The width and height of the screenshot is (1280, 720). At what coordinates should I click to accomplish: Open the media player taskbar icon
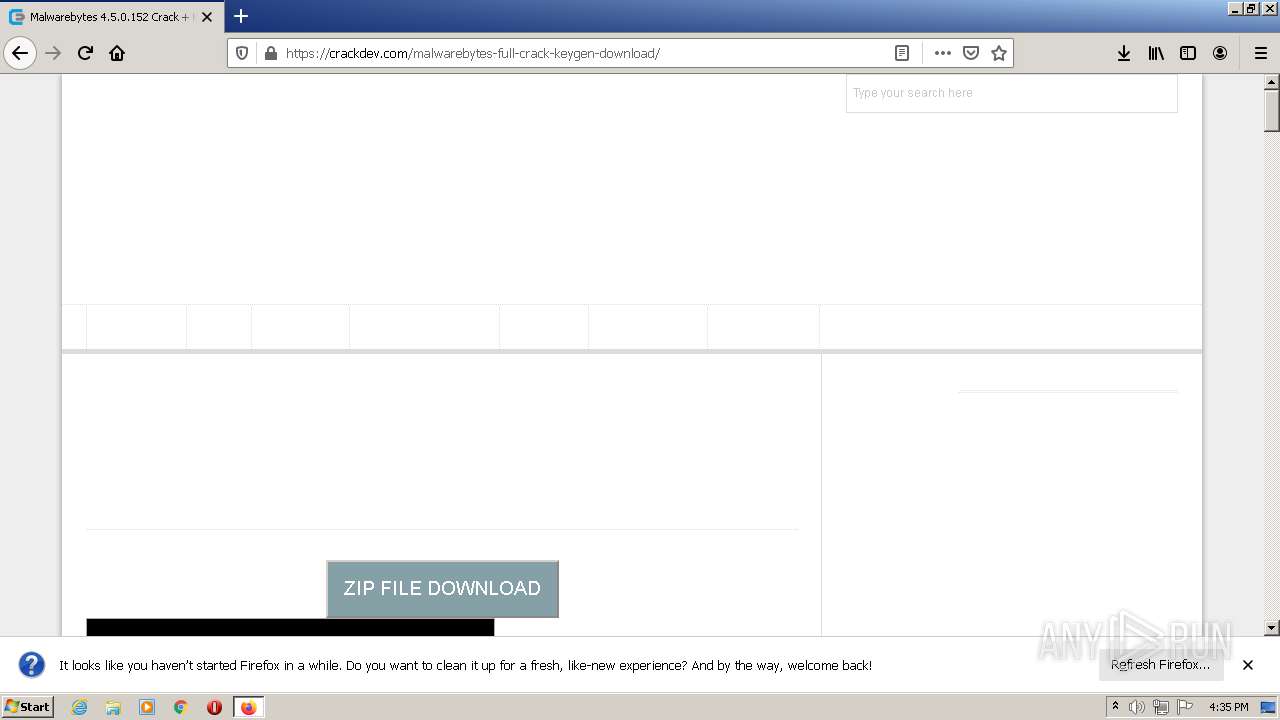147,707
